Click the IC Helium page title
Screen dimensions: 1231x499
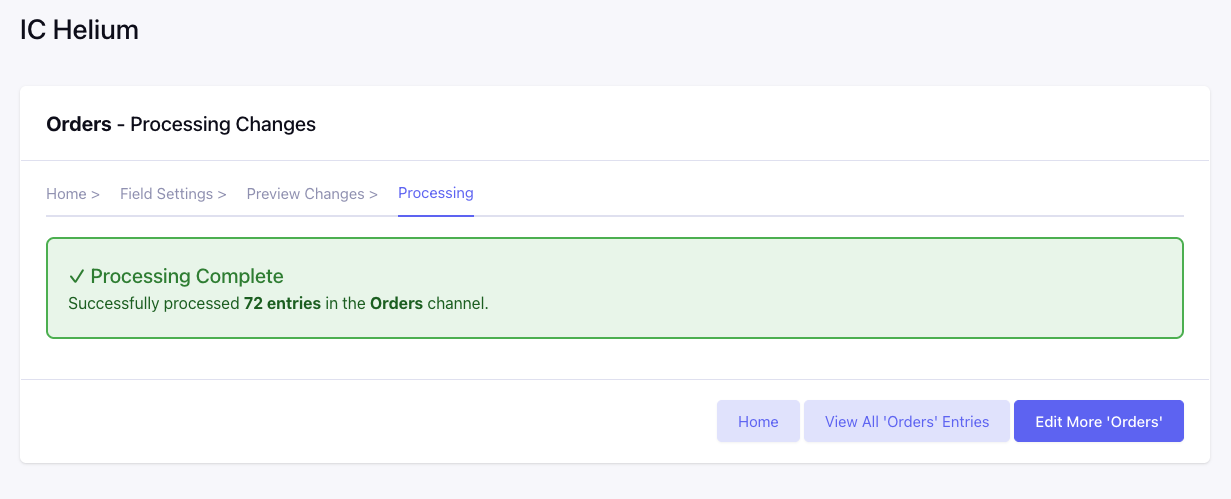point(79,30)
